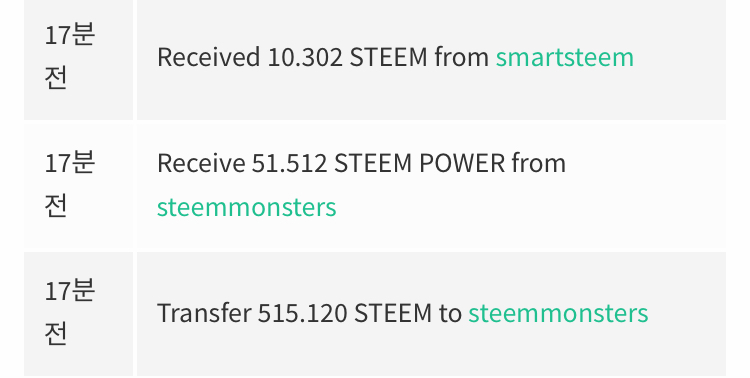Click timestamp of the smartsteem transaction

[69, 56]
